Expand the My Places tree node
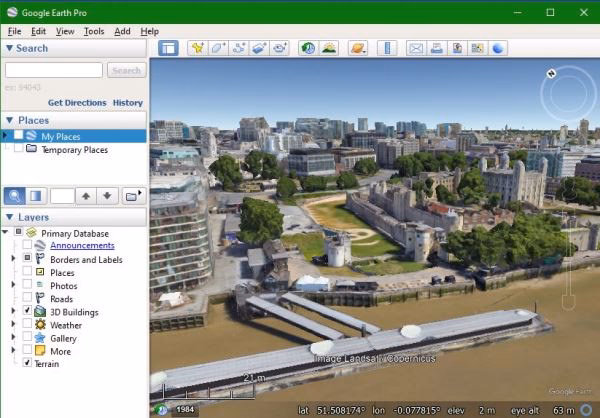 pos(5,136)
